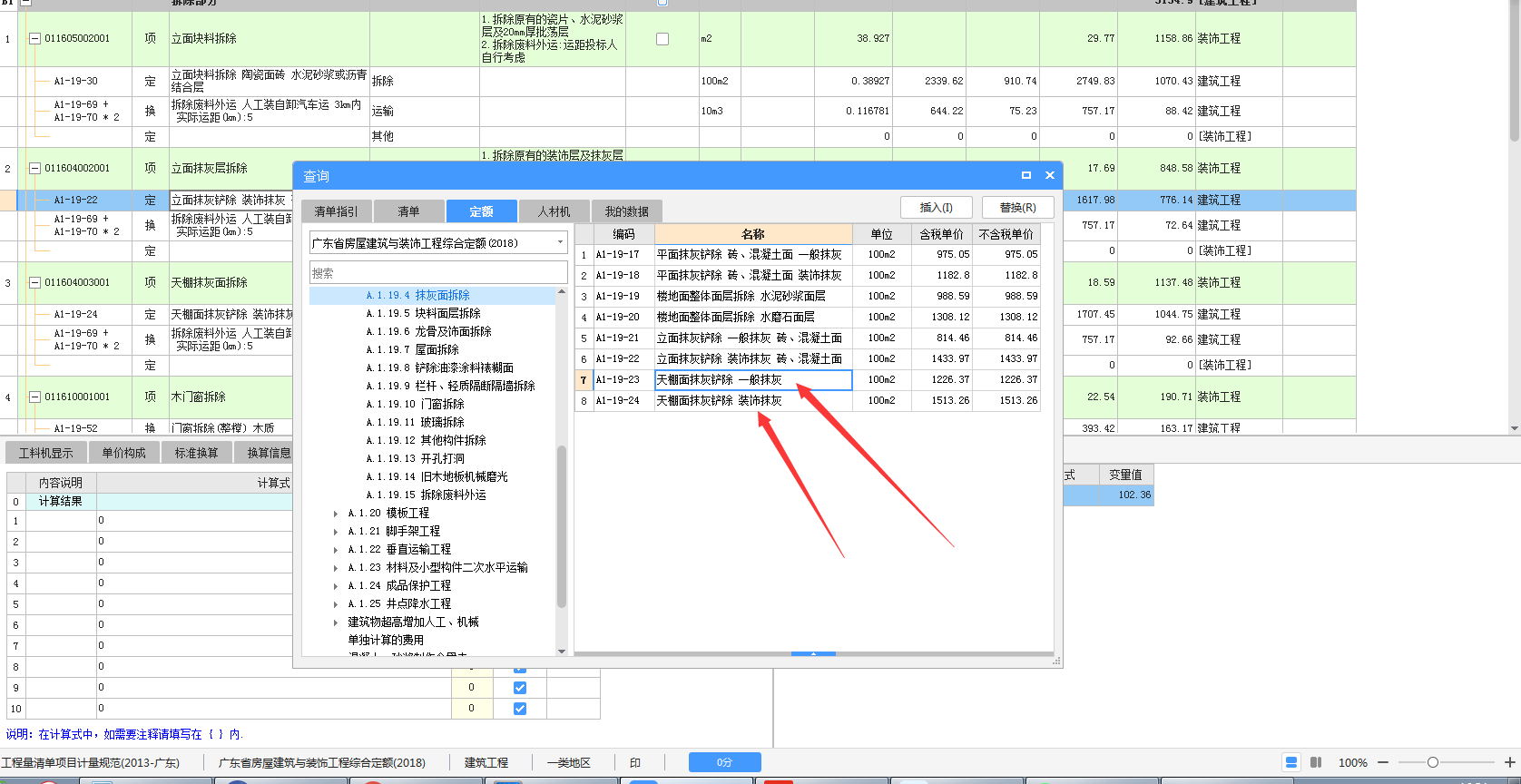Select A.1.19.6 龙骨及饰面拆除 tree item

click(428, 331)
